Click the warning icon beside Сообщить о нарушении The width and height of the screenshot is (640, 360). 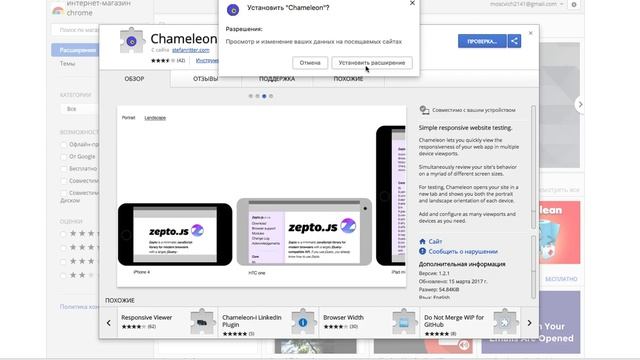point(422,251)
